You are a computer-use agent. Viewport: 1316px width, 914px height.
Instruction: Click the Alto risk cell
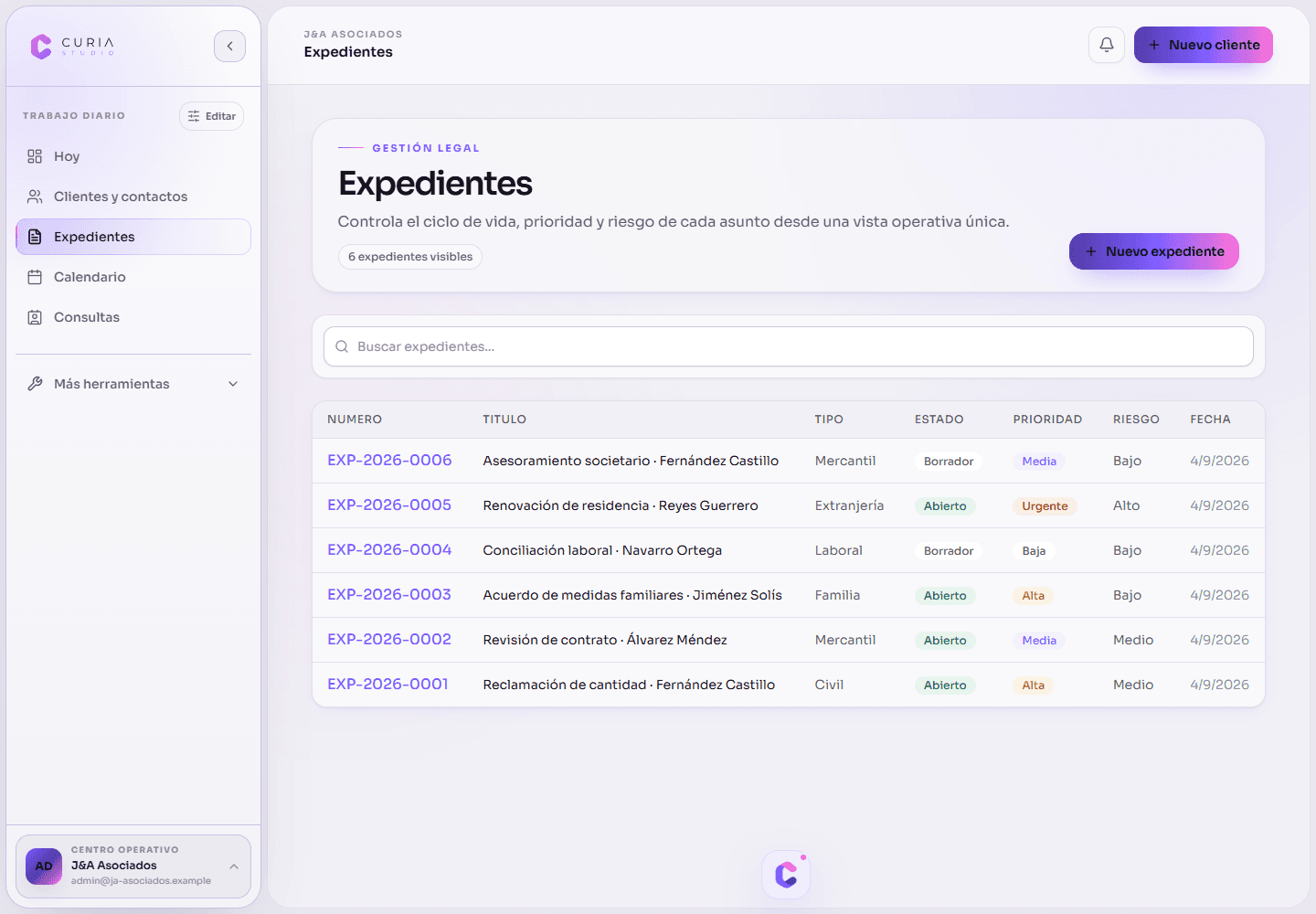point(1126,505)
